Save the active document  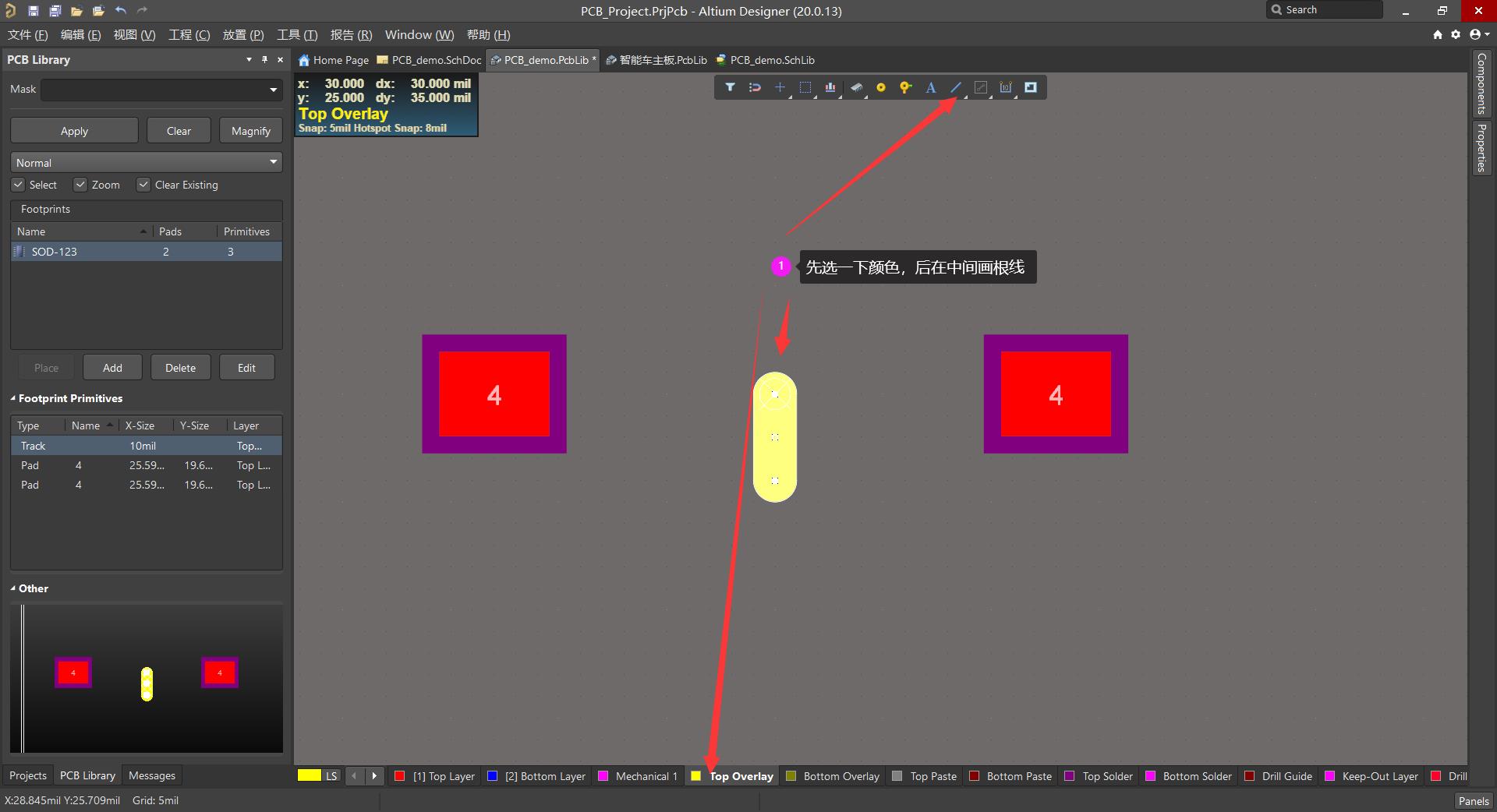[x=33, y=11]
